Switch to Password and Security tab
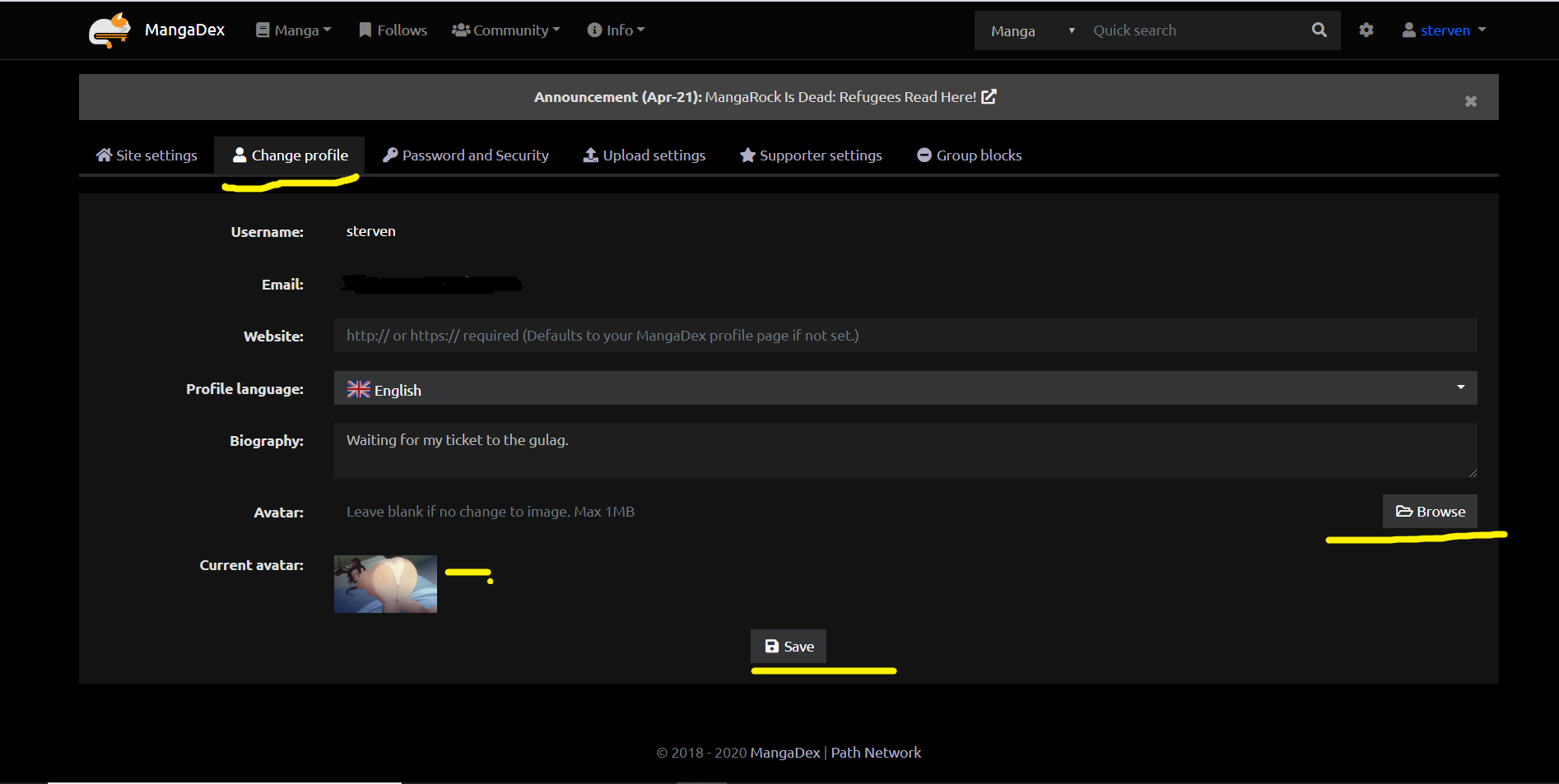Viewport: 1559px width, 784px height. (x=466, y=155)
